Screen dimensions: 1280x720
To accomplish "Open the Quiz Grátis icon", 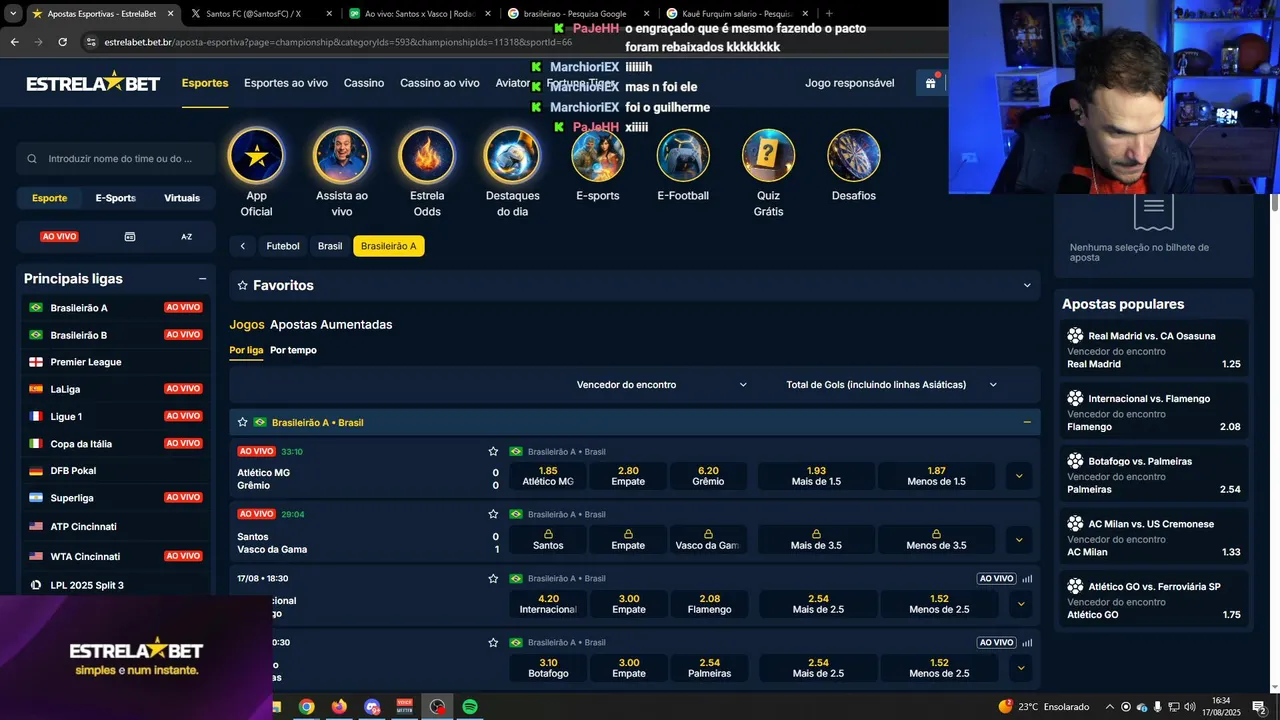I will pos(768,155).
